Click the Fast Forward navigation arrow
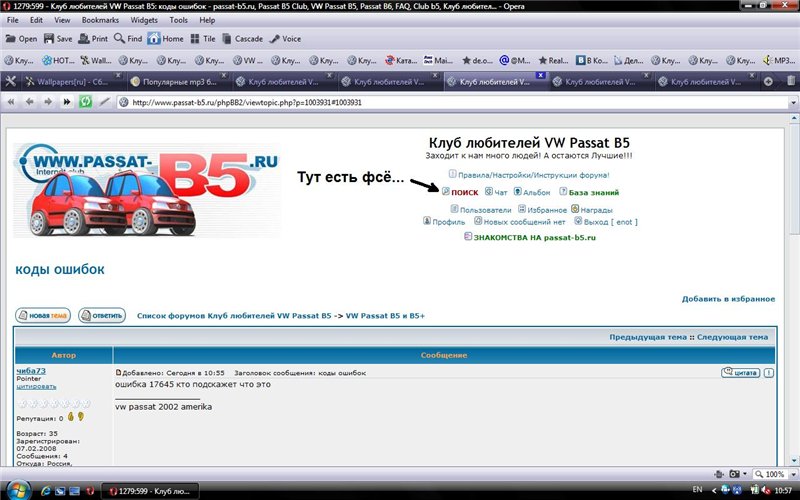 [x=66, y=102]
